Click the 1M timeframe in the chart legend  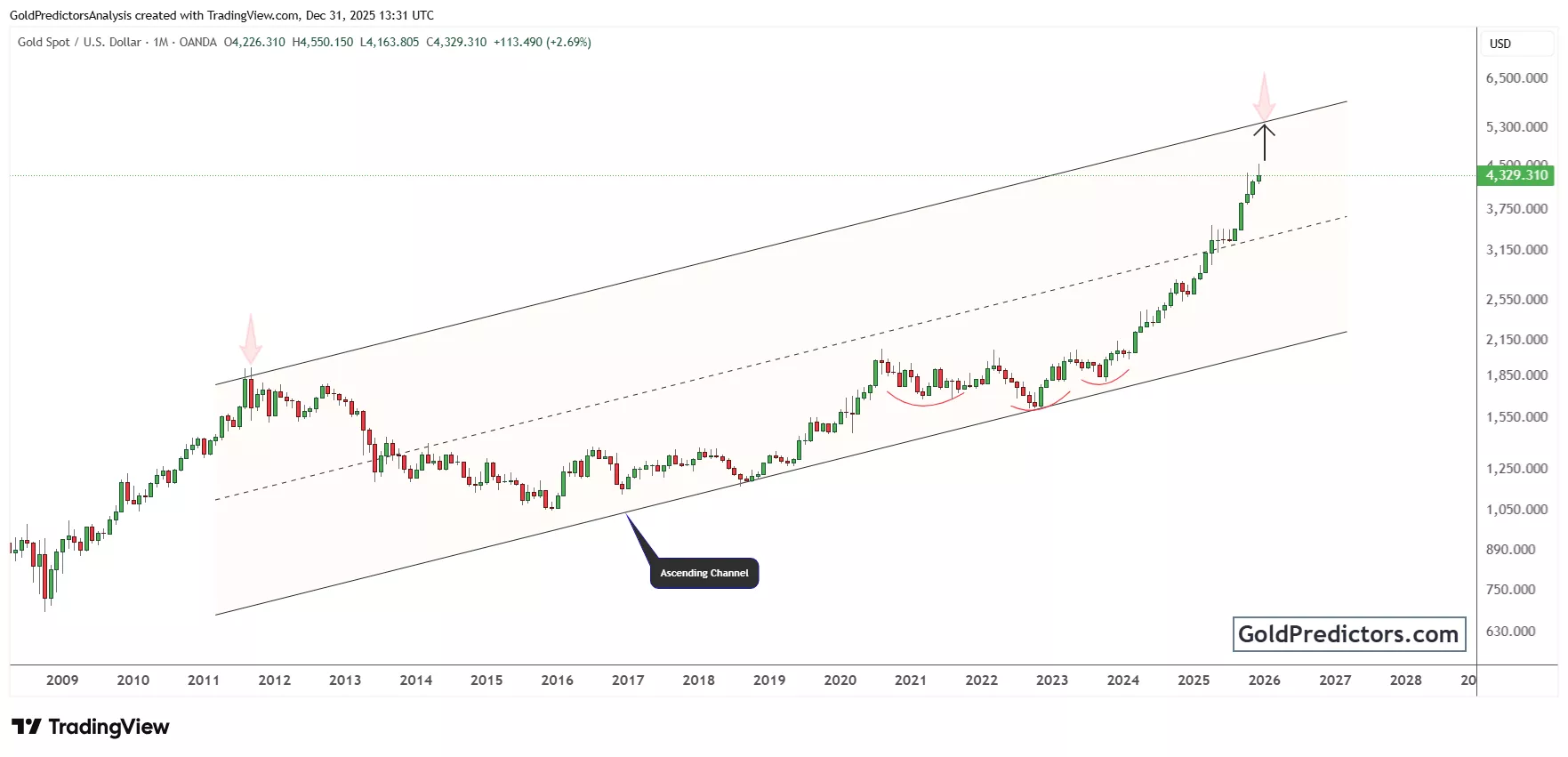coord(161,42)
